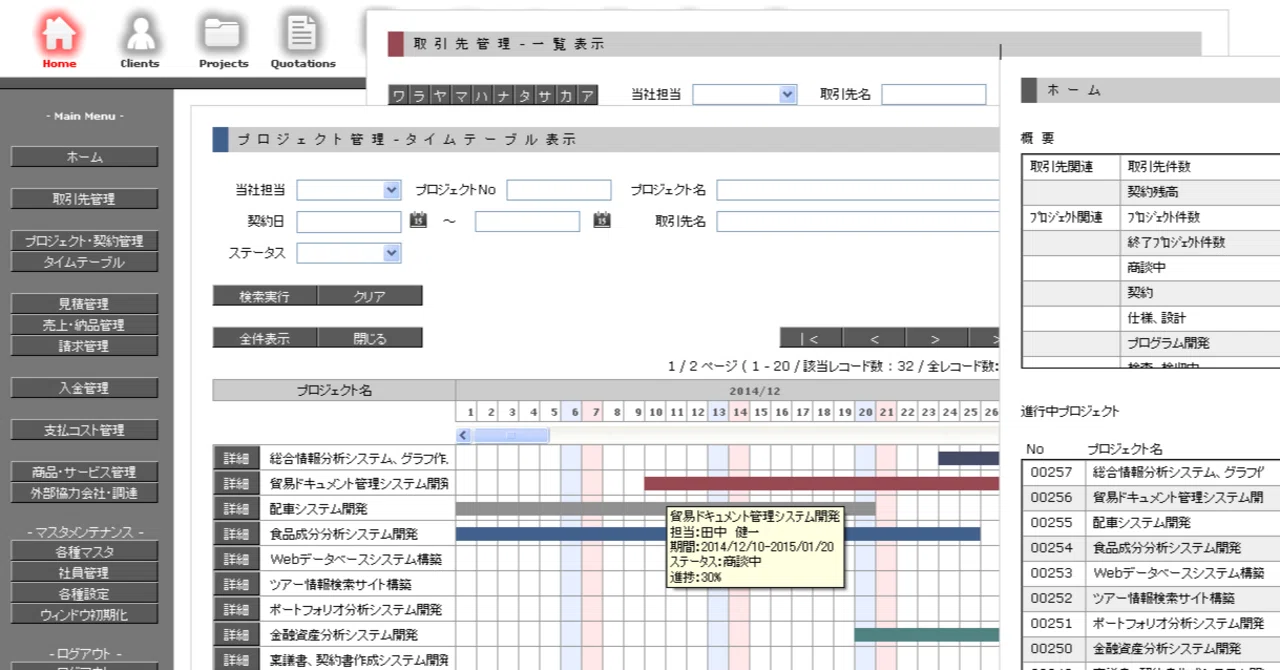
Task: Click the 検索実行 button
Action: tap(265, 296)
